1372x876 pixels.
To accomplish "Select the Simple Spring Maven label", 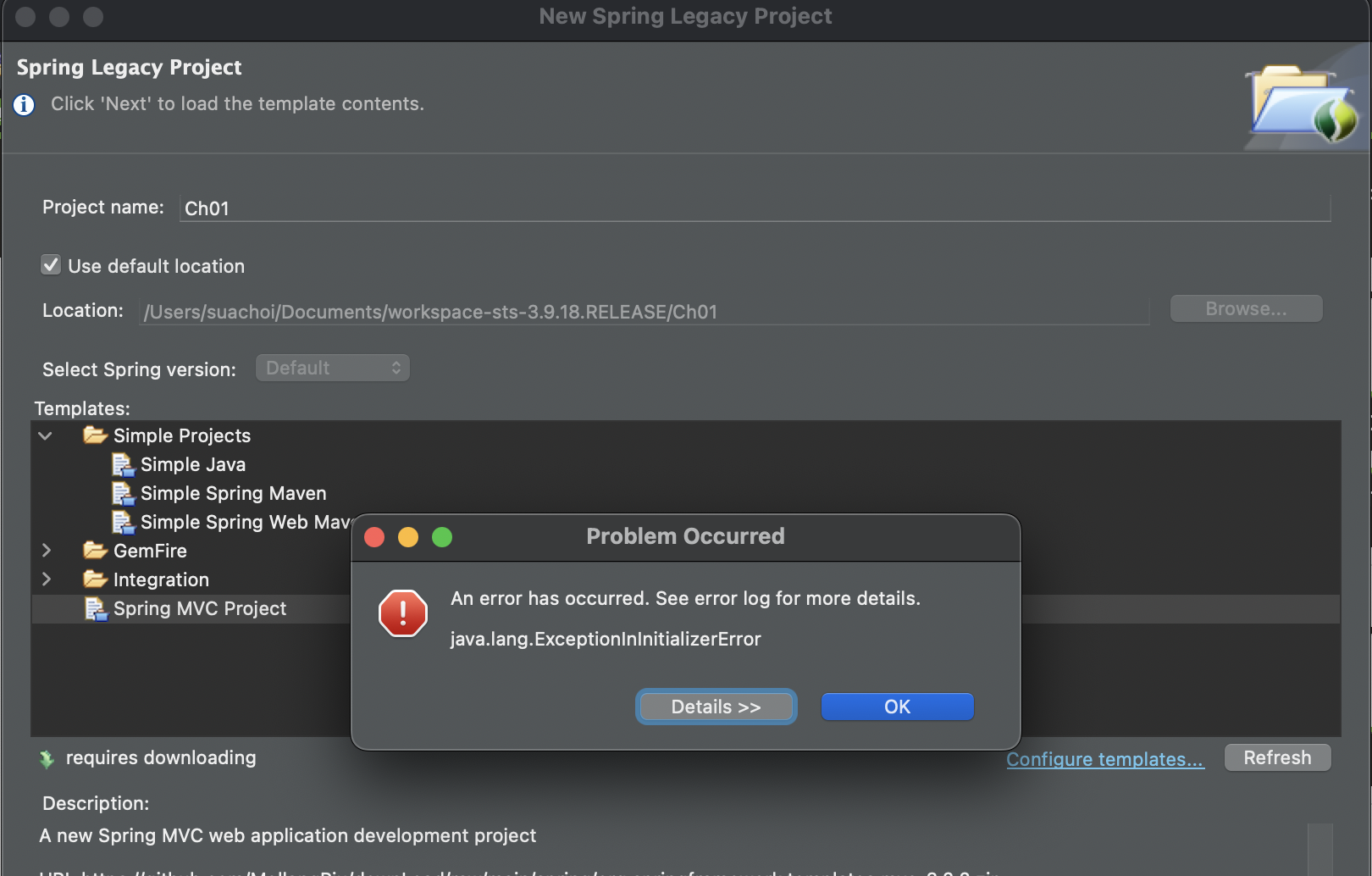I will coord(233,493).
